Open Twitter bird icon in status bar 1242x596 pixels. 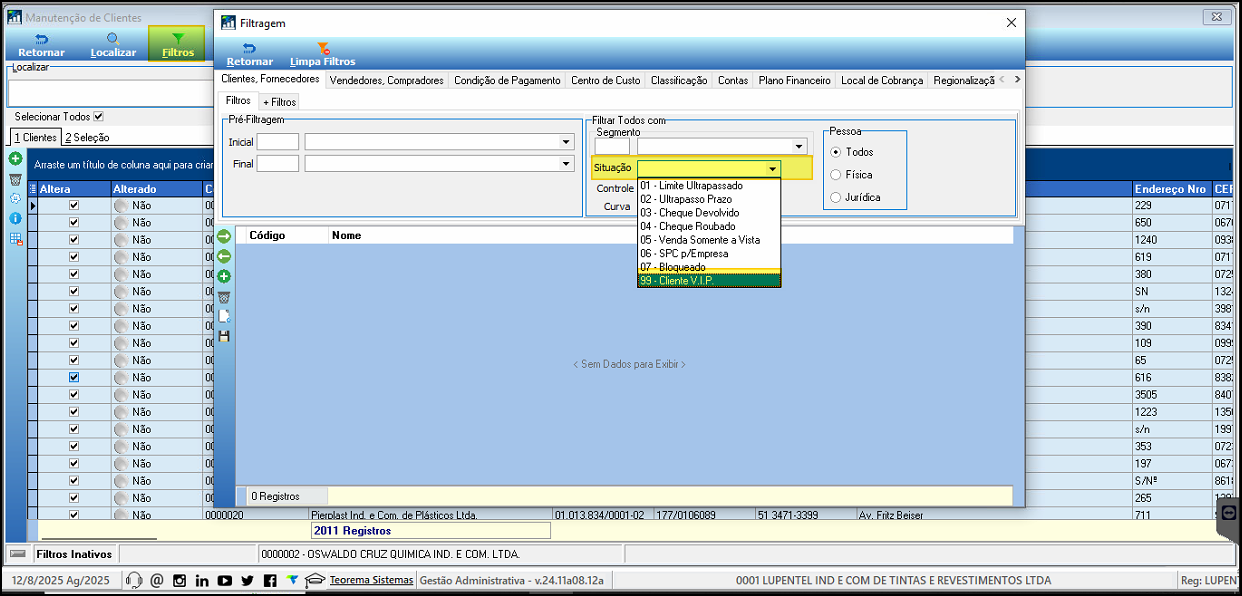coord(248,580)
